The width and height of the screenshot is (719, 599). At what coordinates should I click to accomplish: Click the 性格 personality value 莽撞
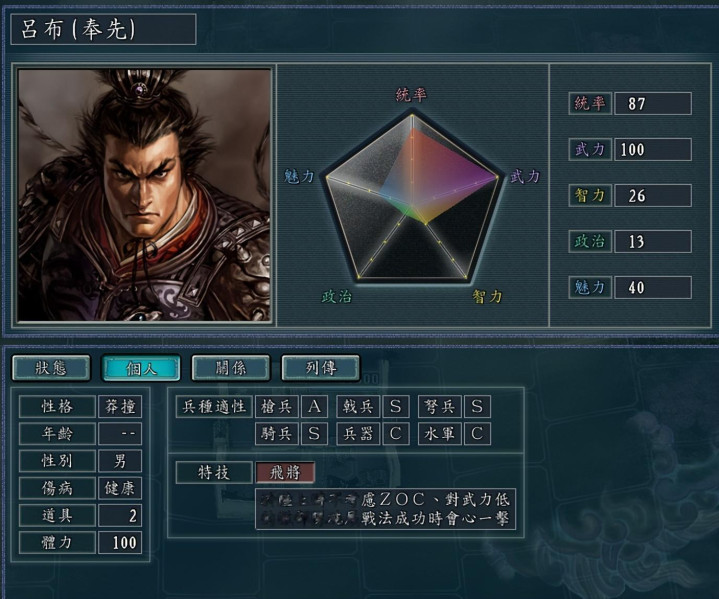pyautogui.click(x=120, y=406)
